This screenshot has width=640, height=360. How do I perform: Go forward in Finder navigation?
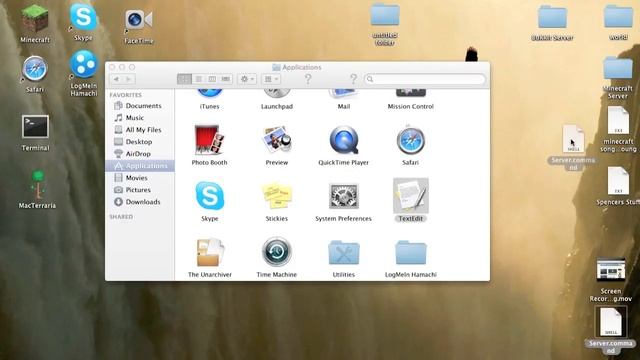pyautogui.click(x=129, y=79)
